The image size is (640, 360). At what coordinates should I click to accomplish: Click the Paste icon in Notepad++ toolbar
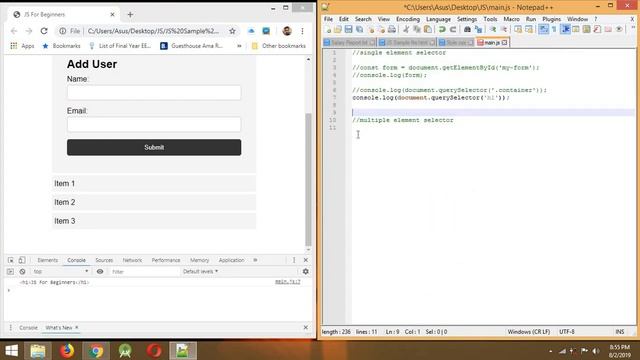[x=428, y=29]
